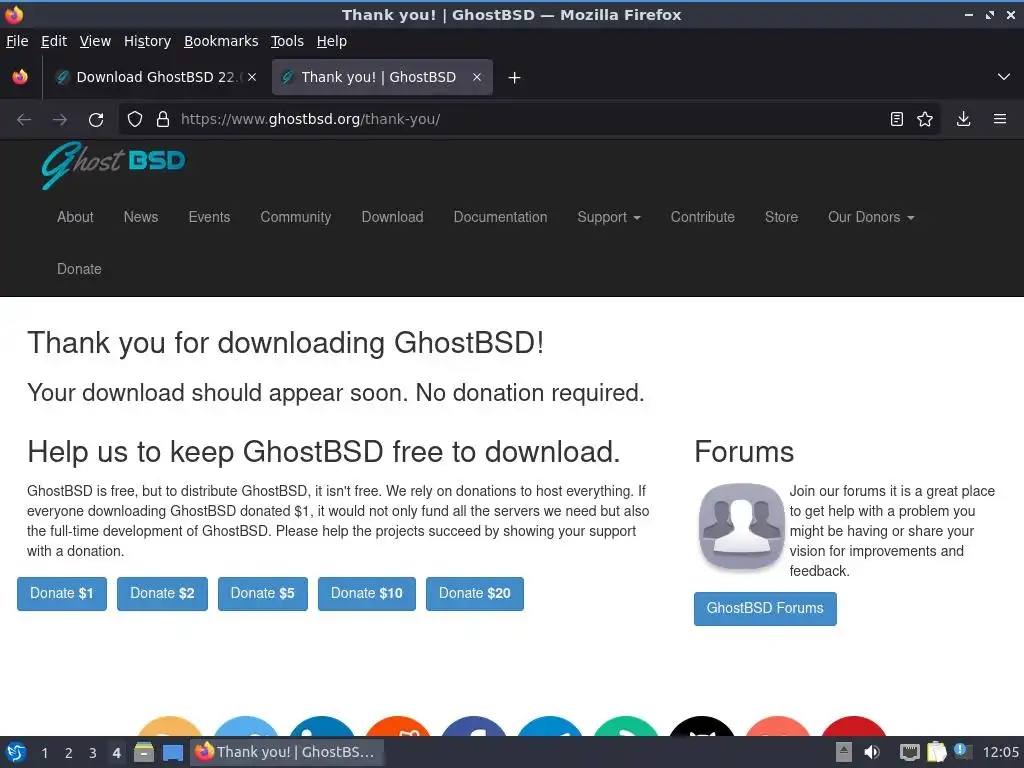Open a new tab with plus button
Screen dimensions: 1024x768
tap(515, 78)
